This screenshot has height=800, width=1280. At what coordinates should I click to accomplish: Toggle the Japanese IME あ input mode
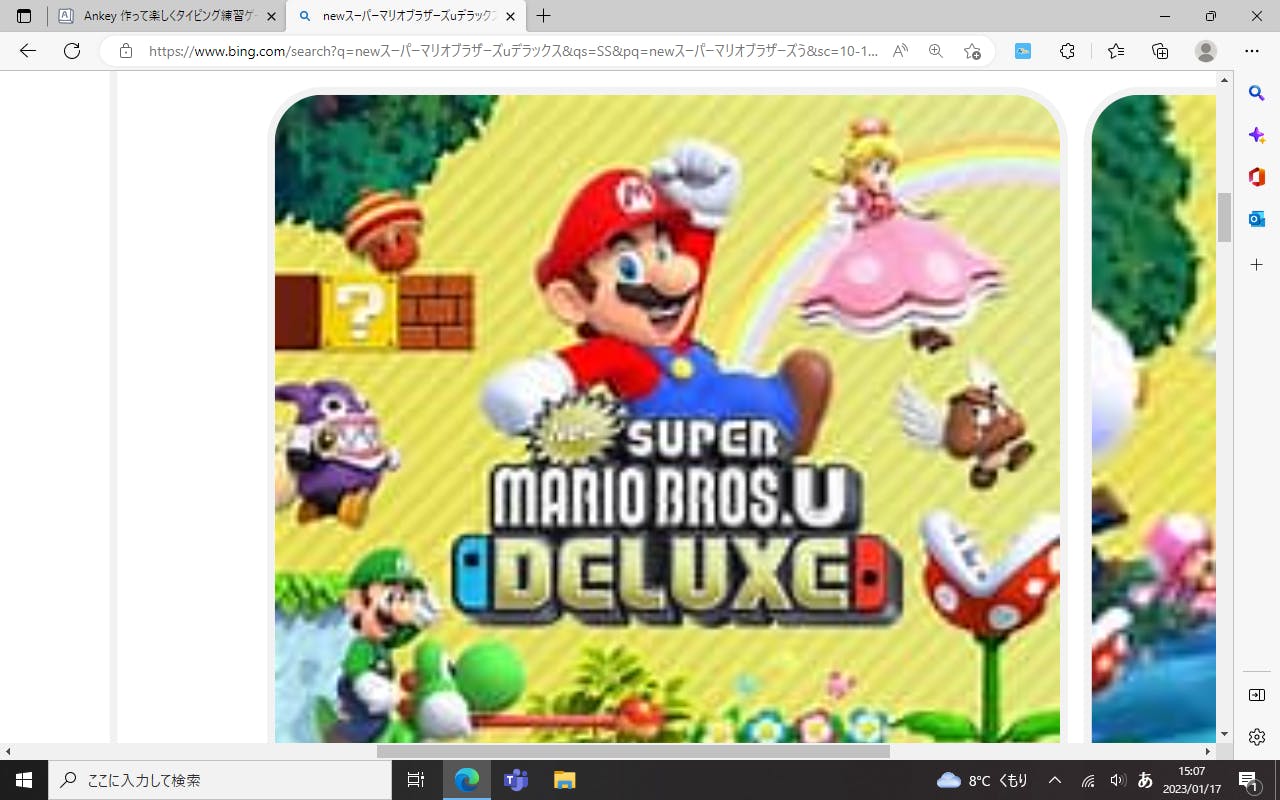(1146, 780)
